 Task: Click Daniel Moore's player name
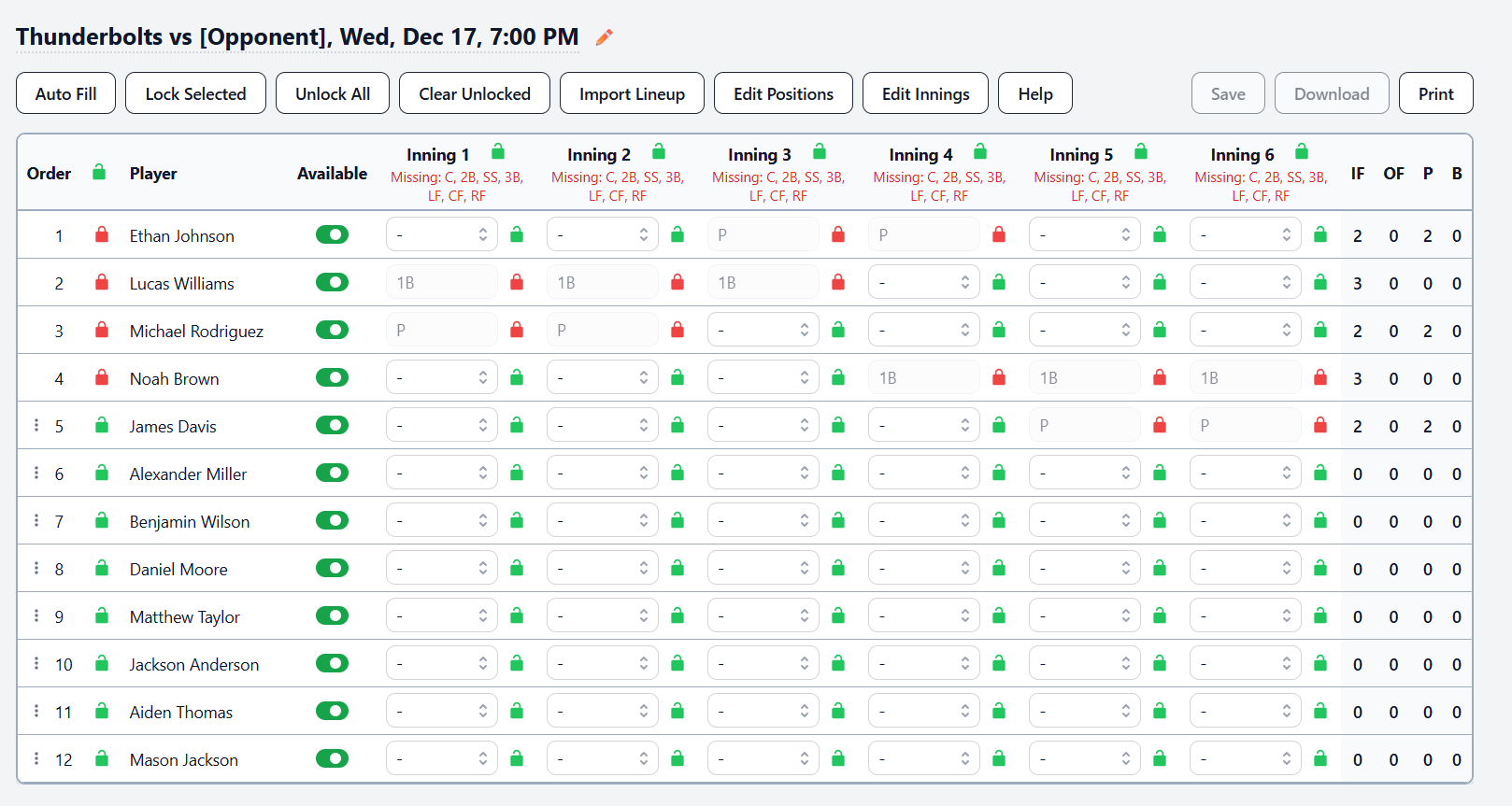click(x=178, y=570)
